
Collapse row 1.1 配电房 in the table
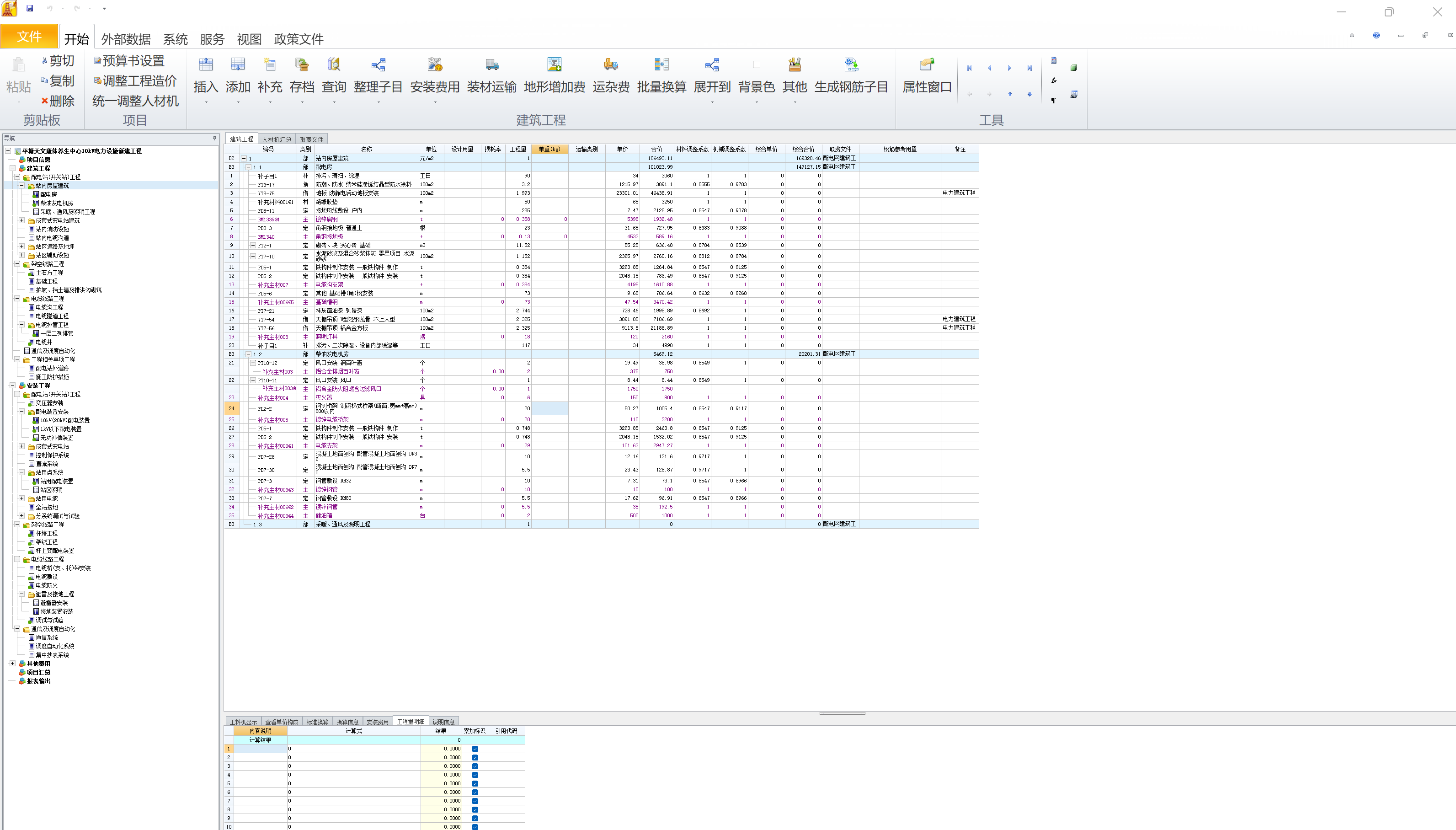coord(249,167)
